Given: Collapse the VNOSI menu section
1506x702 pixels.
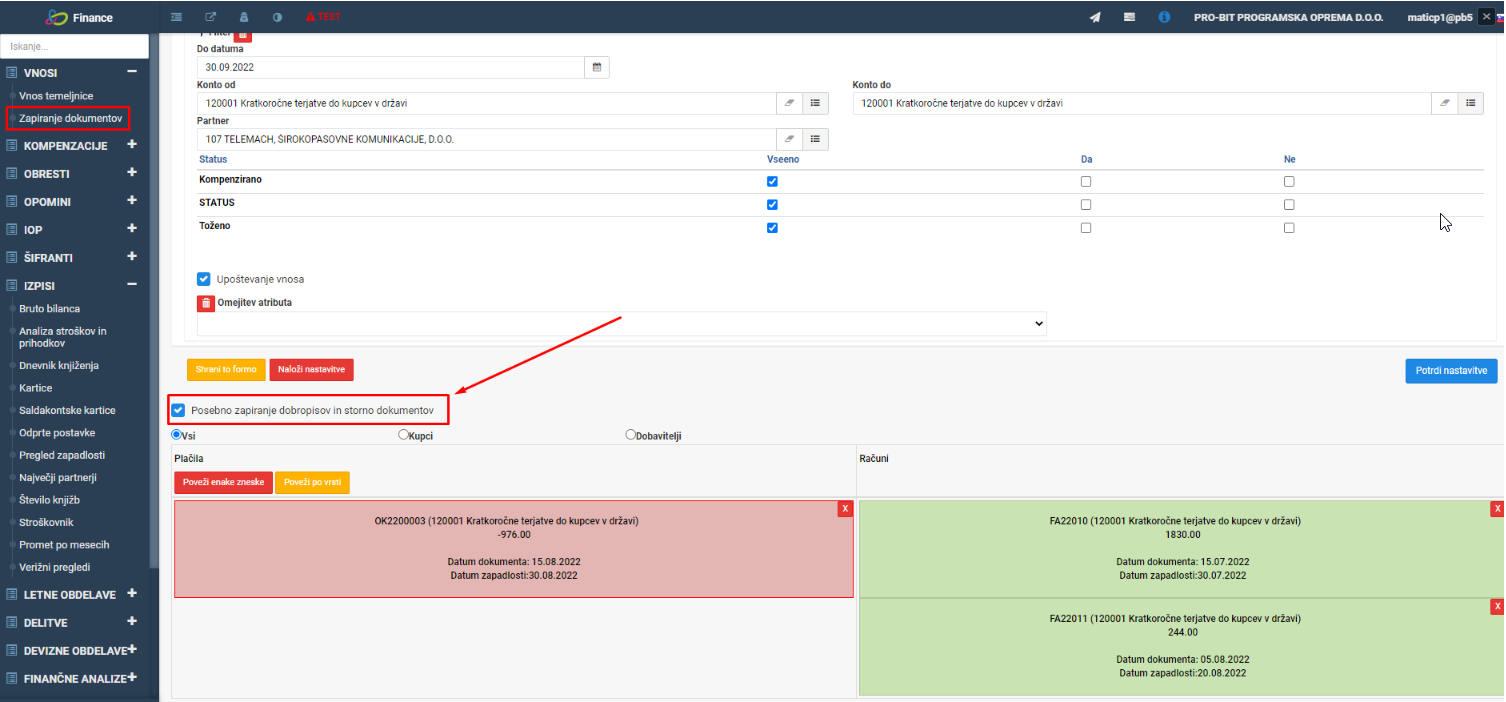Looking at the screenshot, I should click(131, 72).
